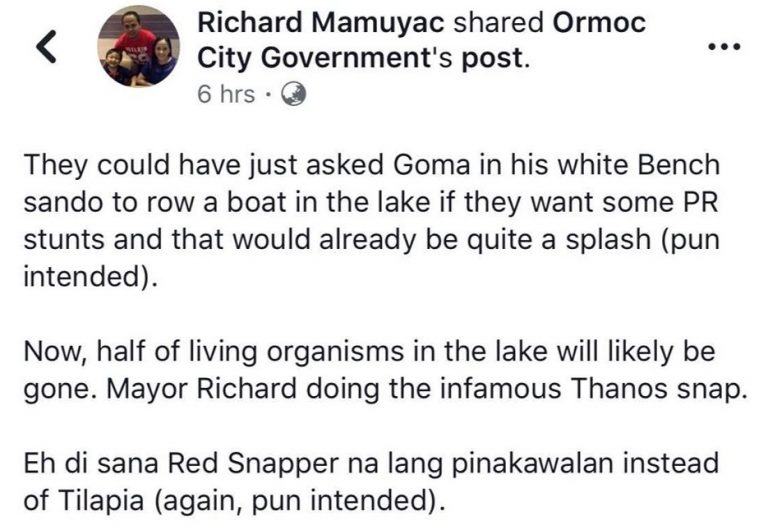Open the three-dot post options menu

725,47
